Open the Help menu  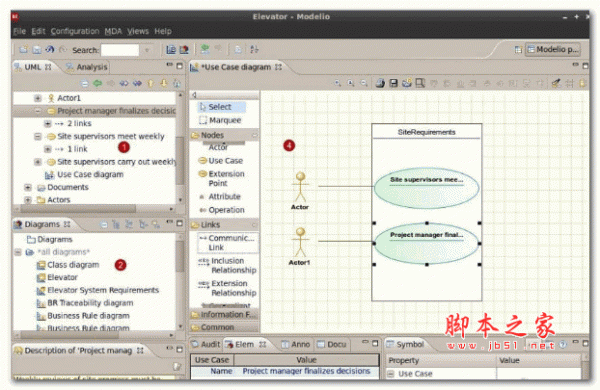coord(163,31)
